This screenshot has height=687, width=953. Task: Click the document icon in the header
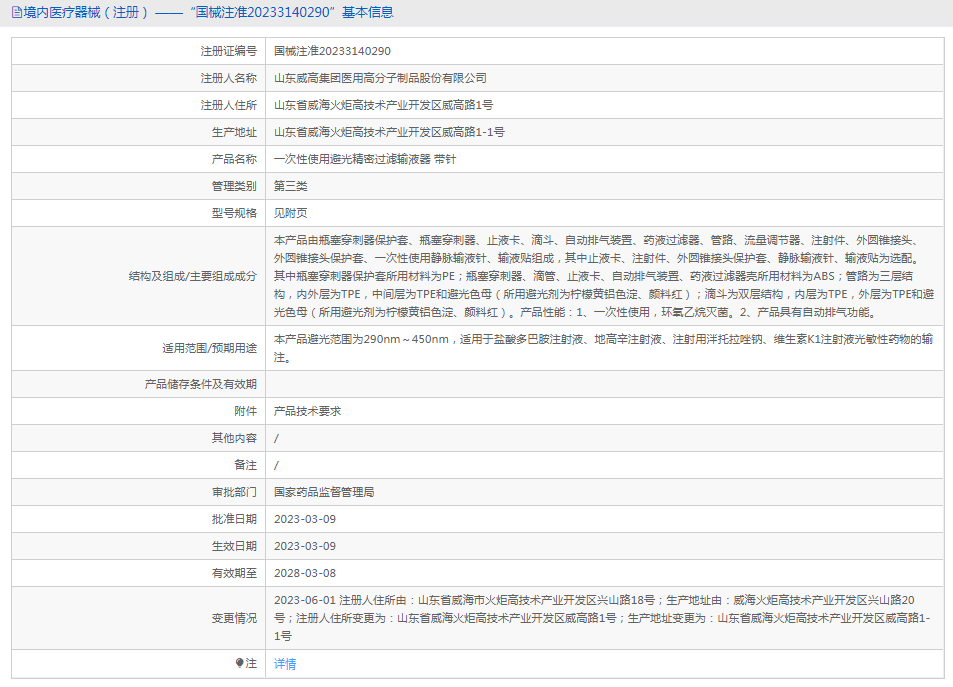(x=16, y=12)
